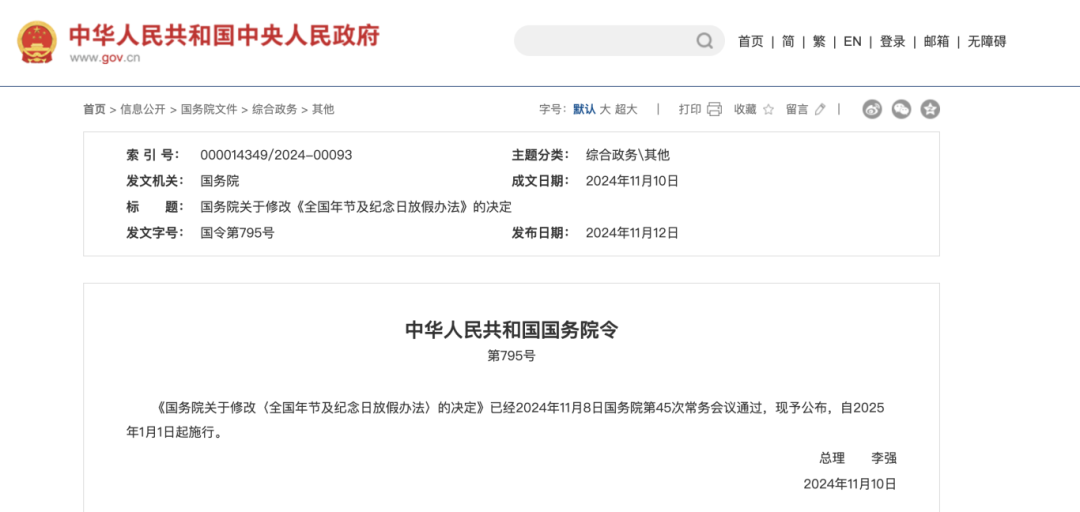Click the star icon next to 收藏

tap(768, 109)
